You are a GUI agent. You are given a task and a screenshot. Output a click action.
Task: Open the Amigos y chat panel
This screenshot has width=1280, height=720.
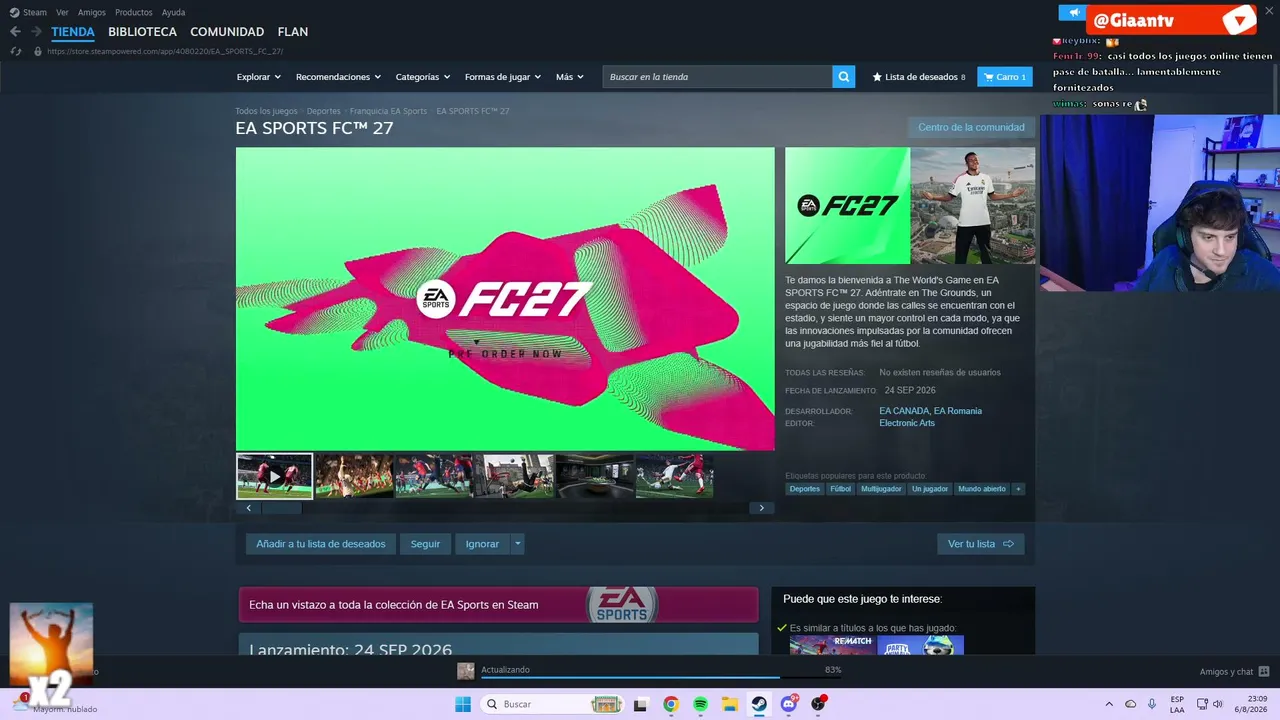pyautogui.click(x=1234, y=671)
